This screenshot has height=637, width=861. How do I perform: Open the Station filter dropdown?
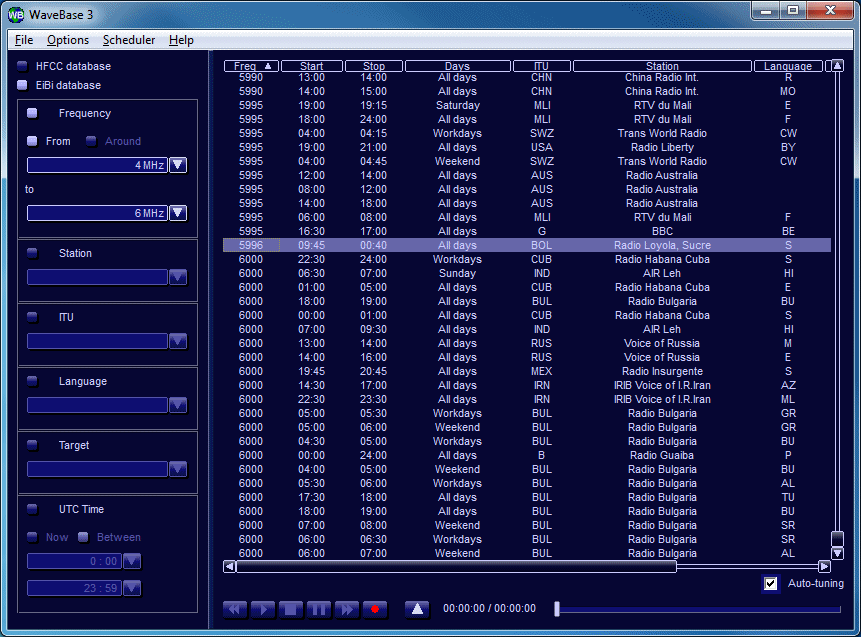[178, 277]
